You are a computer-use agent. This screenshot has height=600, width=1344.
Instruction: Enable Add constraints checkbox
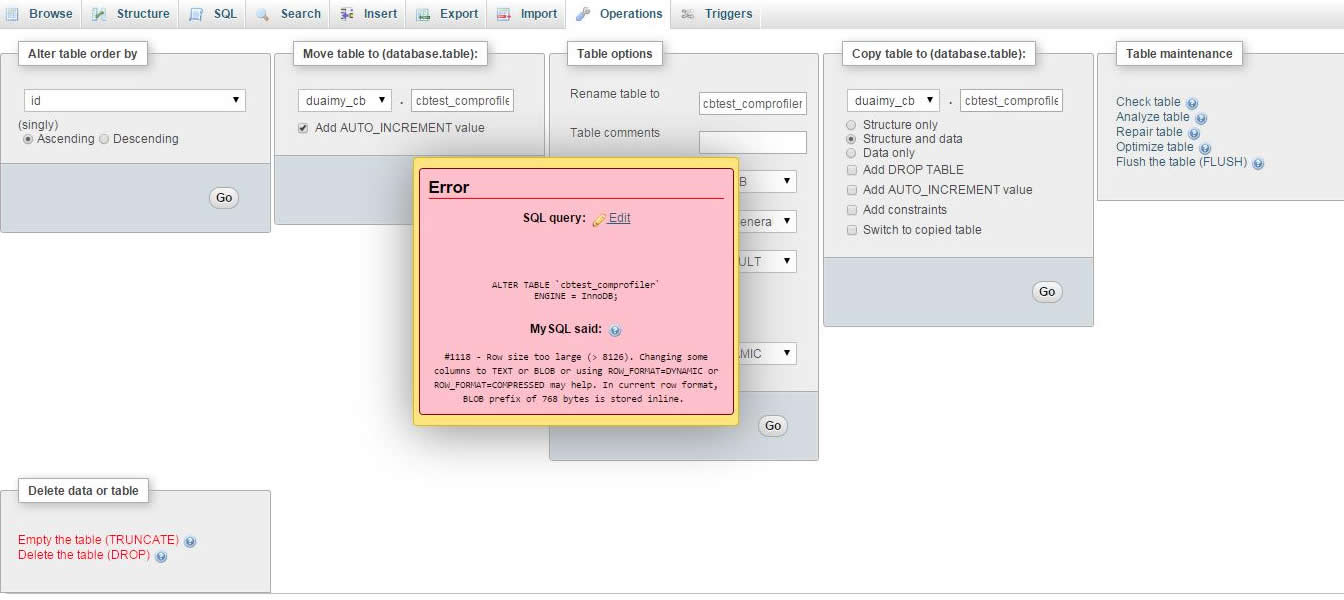[852, 210]
